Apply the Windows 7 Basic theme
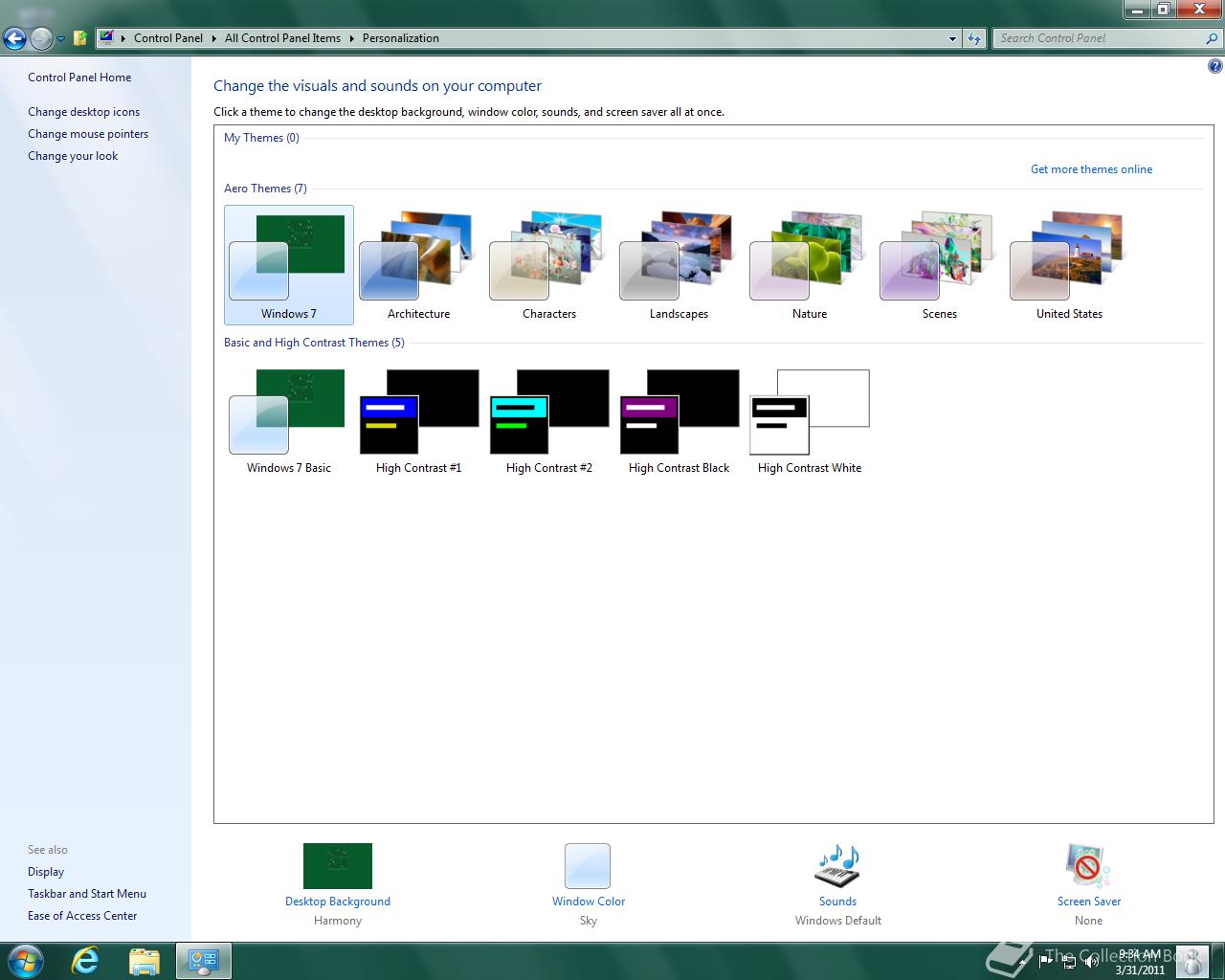 click(x=288, y=421)
